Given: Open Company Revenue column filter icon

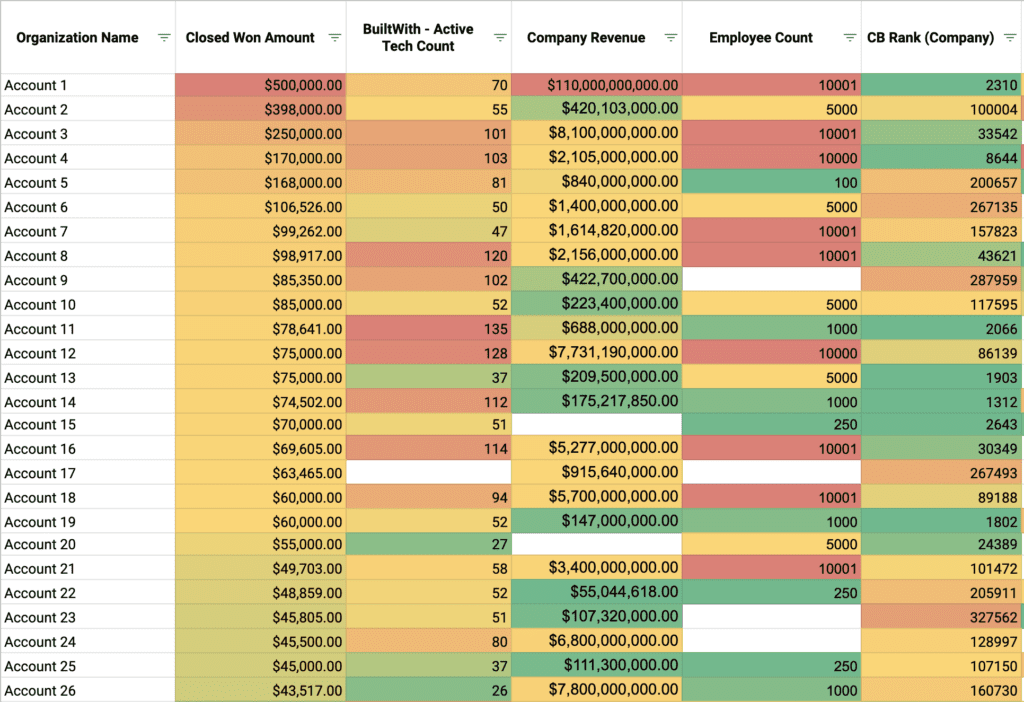Looking at the screenshot, I should 671,38.
